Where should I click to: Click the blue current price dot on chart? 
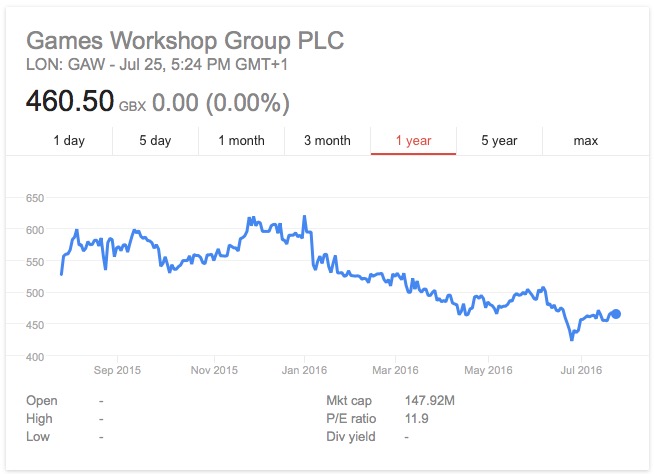(x=616, y=314)
